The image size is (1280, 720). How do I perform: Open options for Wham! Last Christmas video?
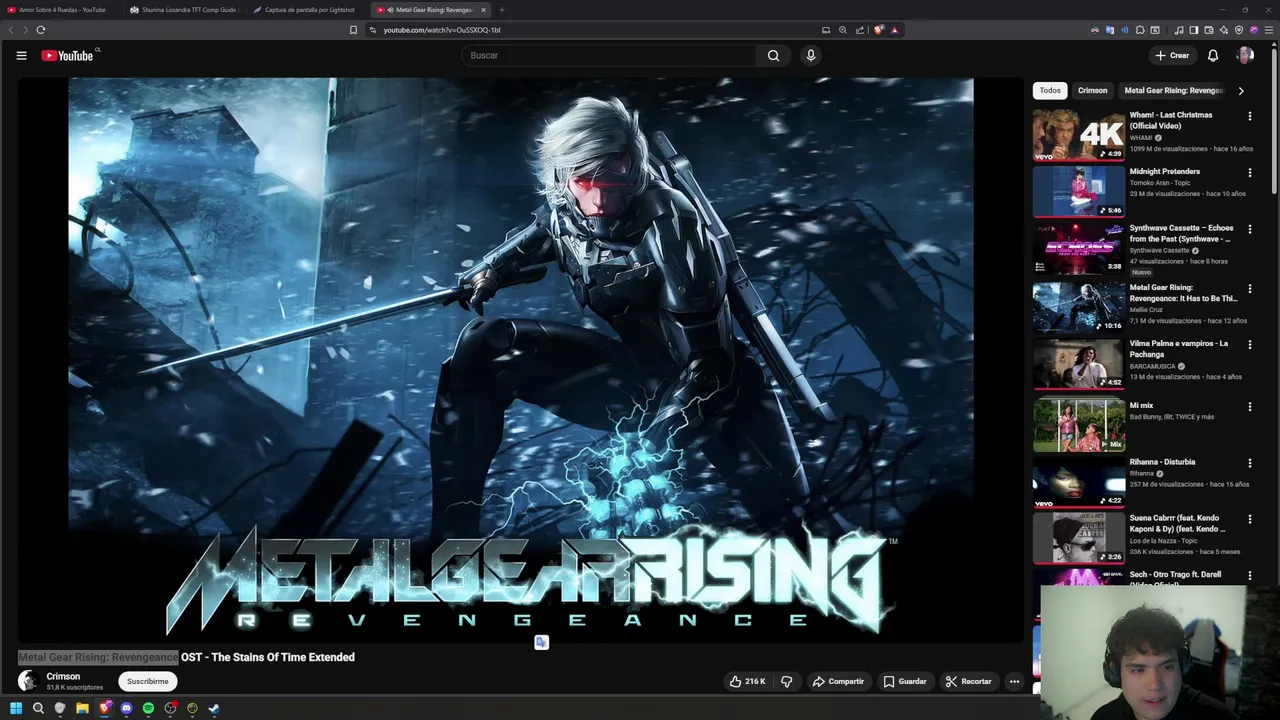1249,117
